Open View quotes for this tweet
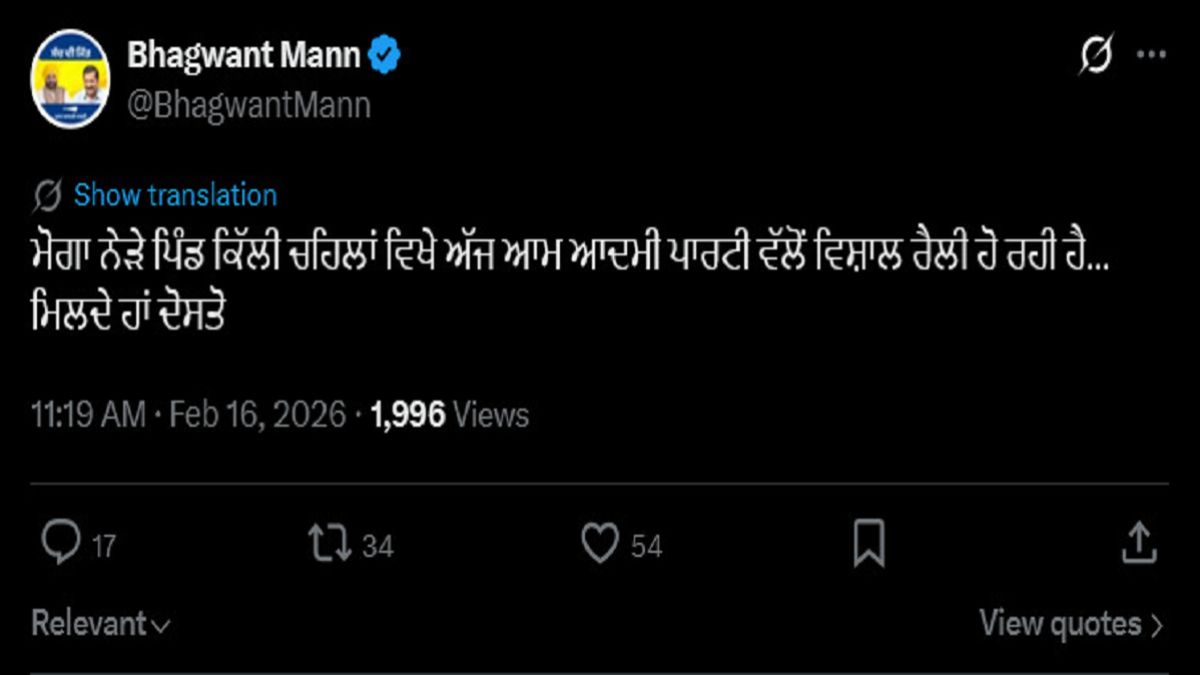 [1062, 622]
